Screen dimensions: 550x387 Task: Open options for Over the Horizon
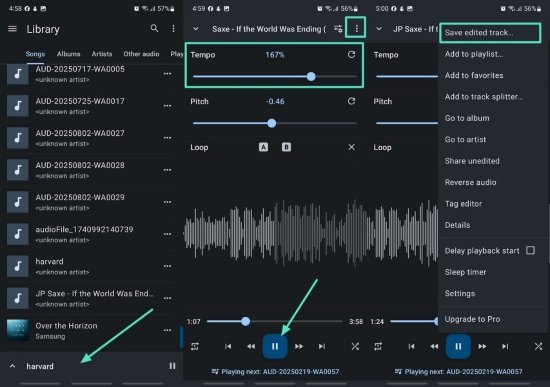(x=167, y=331)
